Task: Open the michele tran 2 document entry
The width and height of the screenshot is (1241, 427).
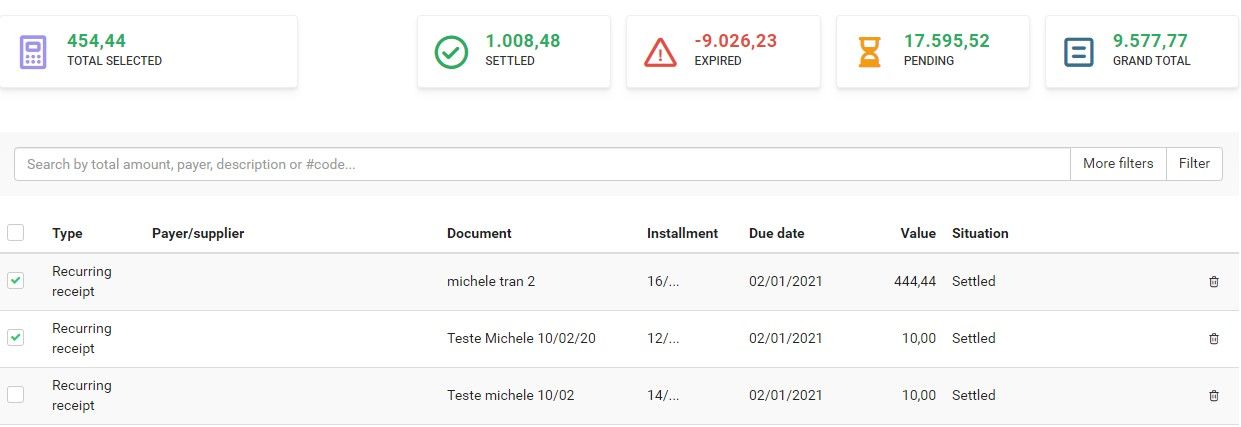Action: coord(491,282)
